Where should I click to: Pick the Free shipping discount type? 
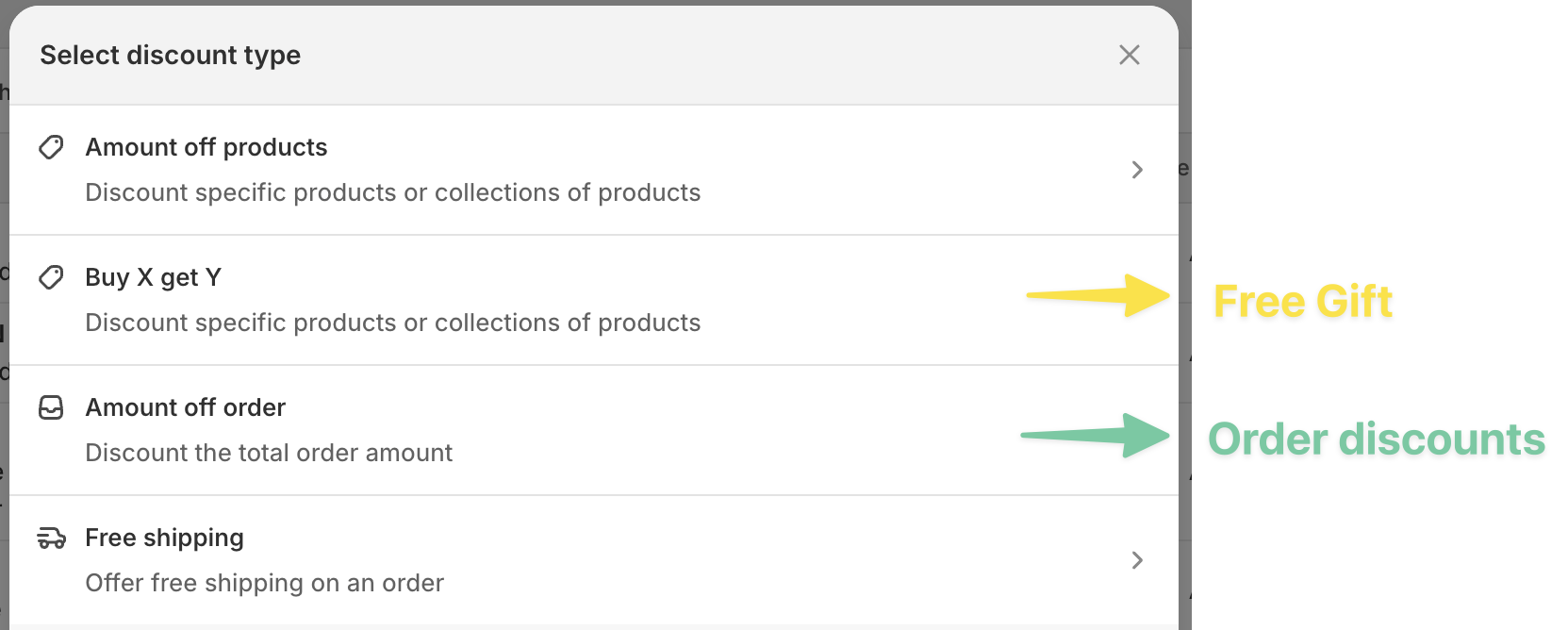click(164, 538)
